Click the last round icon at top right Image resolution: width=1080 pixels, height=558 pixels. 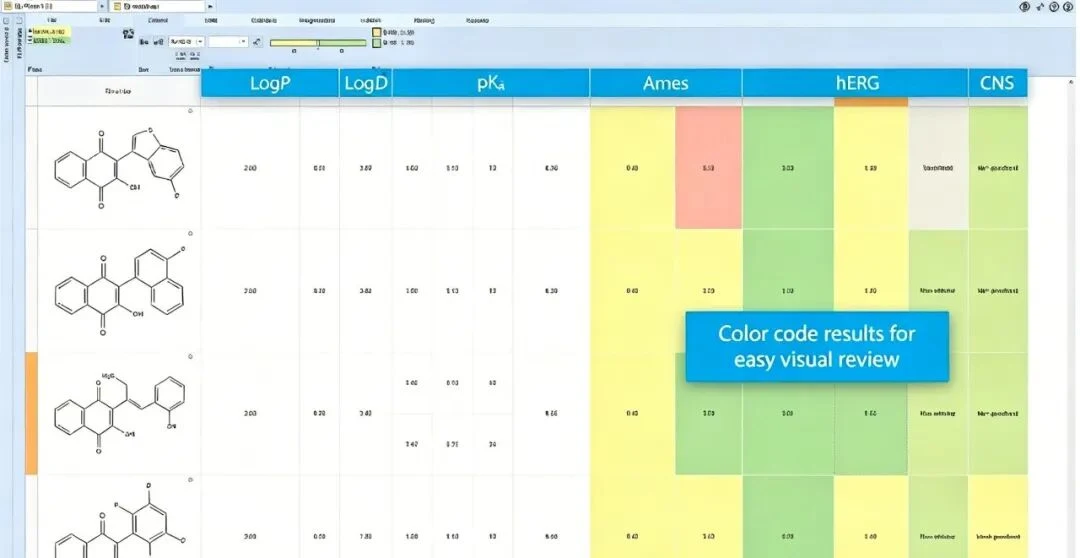[x=1067, y=6]
